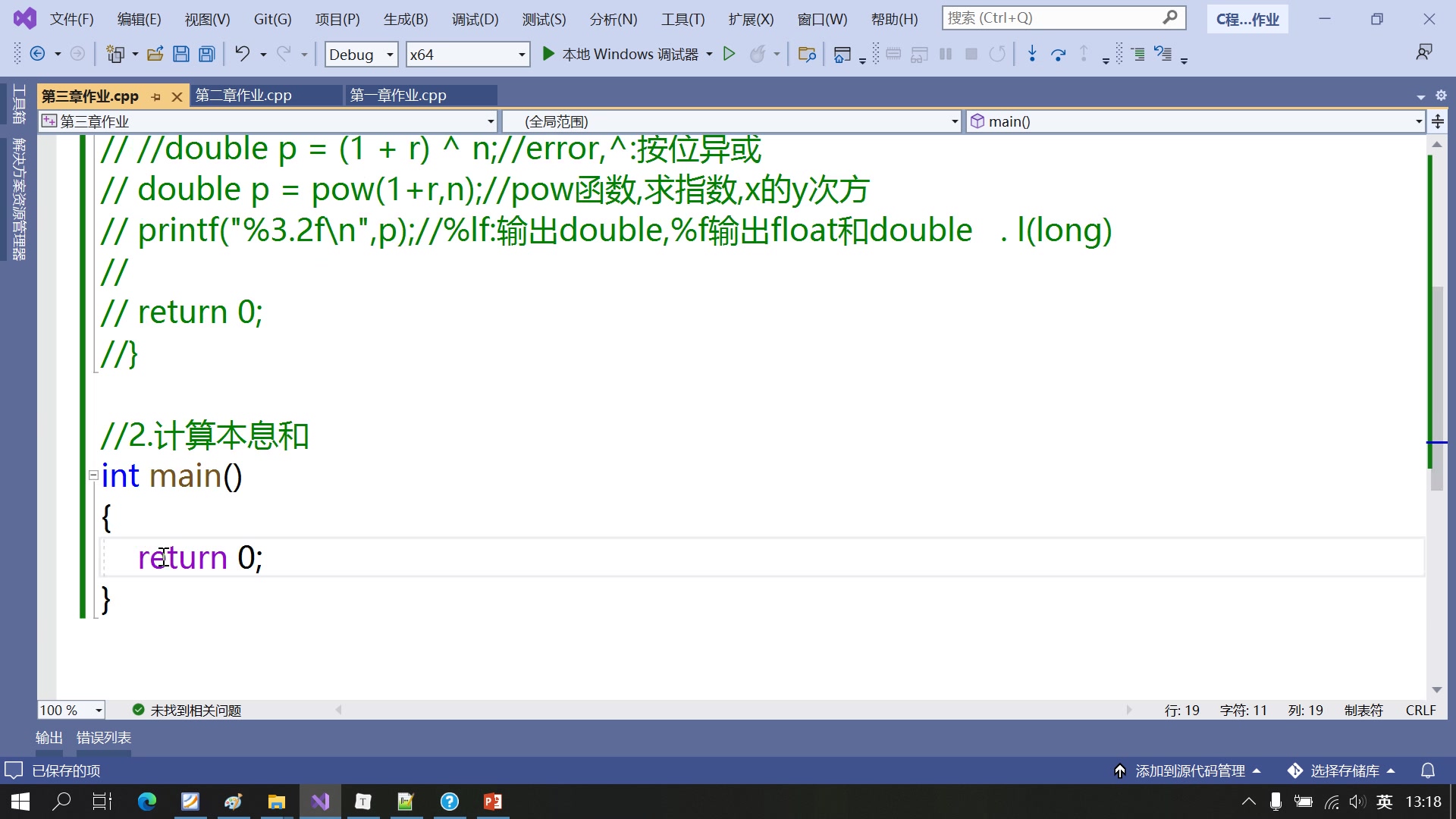
Task: Click the indent-lines toolbar icon
Action: 1137,54
